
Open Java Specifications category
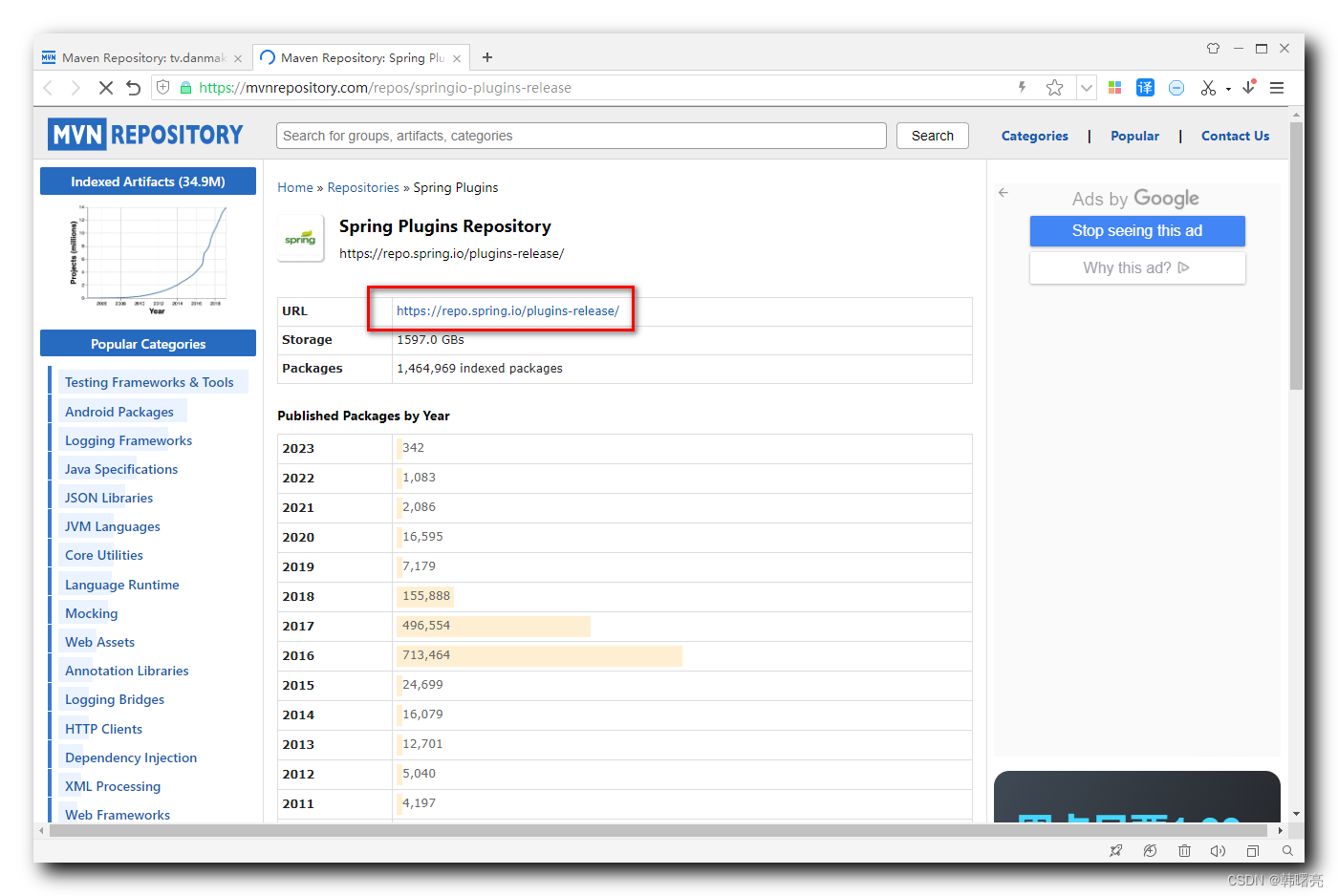pyautogui.click(x=121, y=469)
